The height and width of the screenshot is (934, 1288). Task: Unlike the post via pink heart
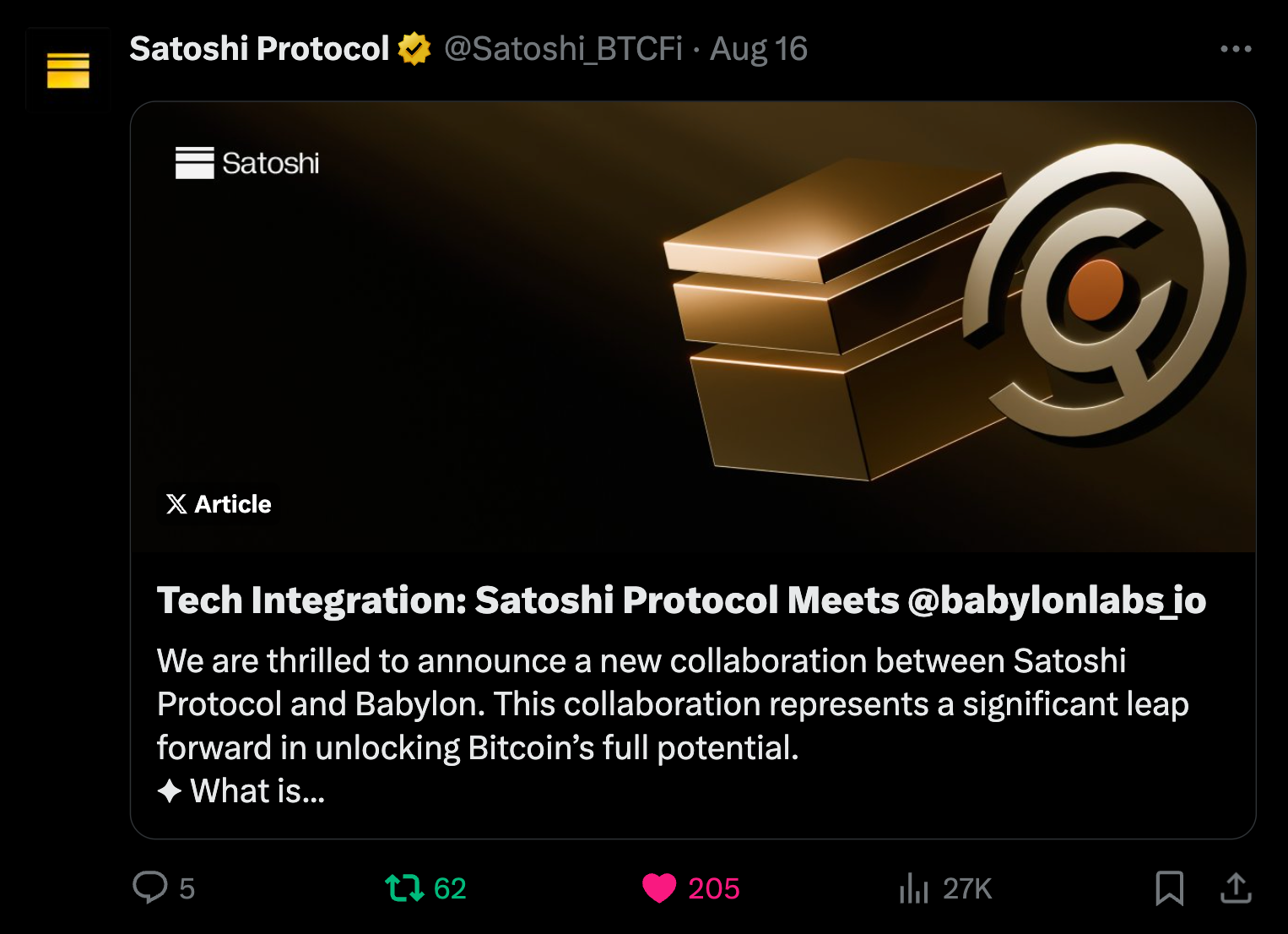pyautogui.click(x=659, y=888)
